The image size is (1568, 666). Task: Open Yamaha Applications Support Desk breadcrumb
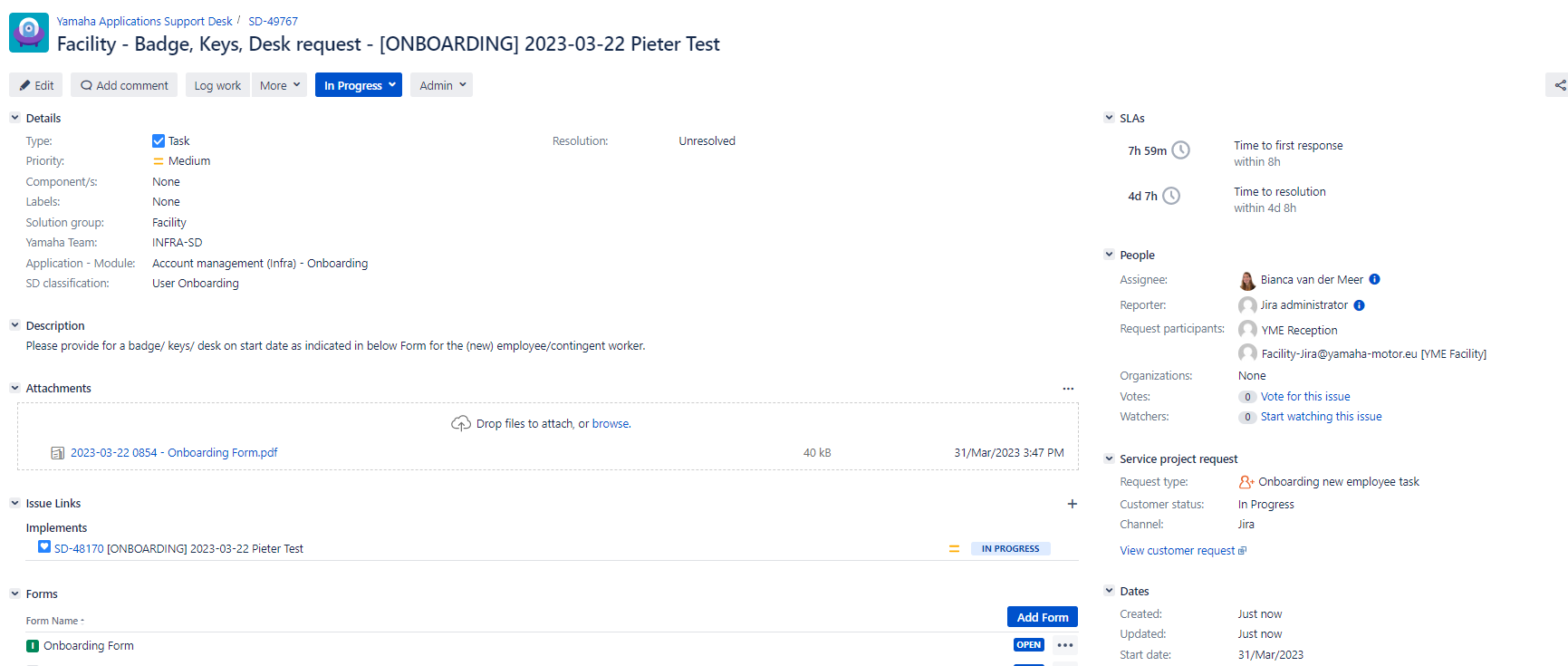click(x=144, y=21)
